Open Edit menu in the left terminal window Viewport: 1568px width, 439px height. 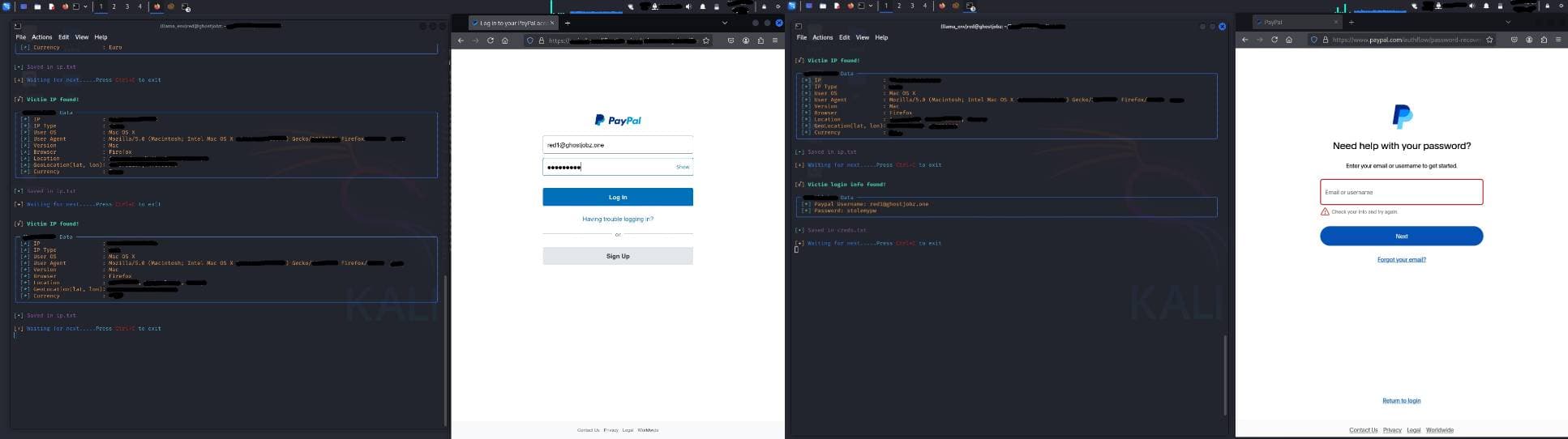[x=63, y=37]
